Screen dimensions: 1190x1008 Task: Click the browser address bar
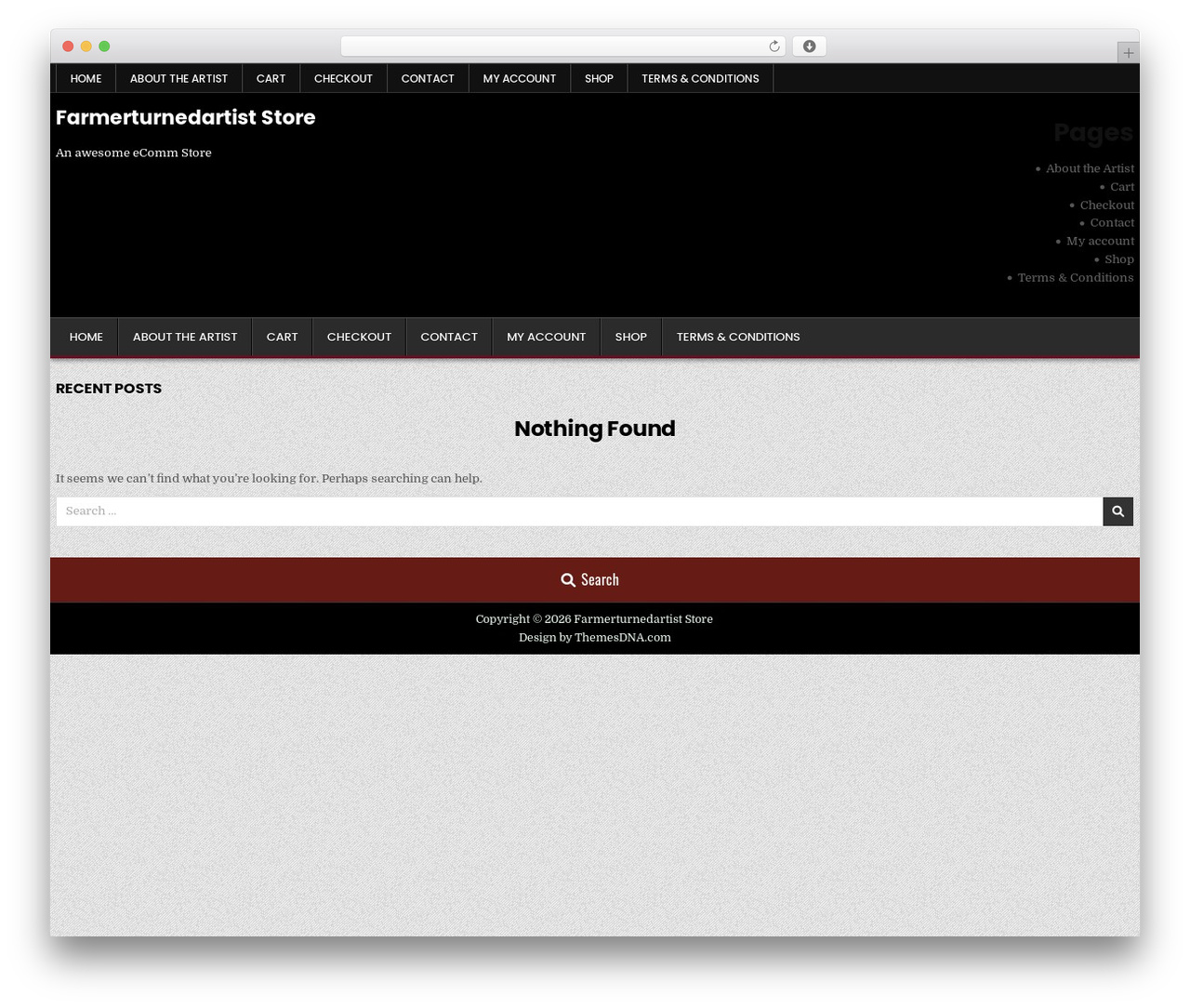[563, 46]
